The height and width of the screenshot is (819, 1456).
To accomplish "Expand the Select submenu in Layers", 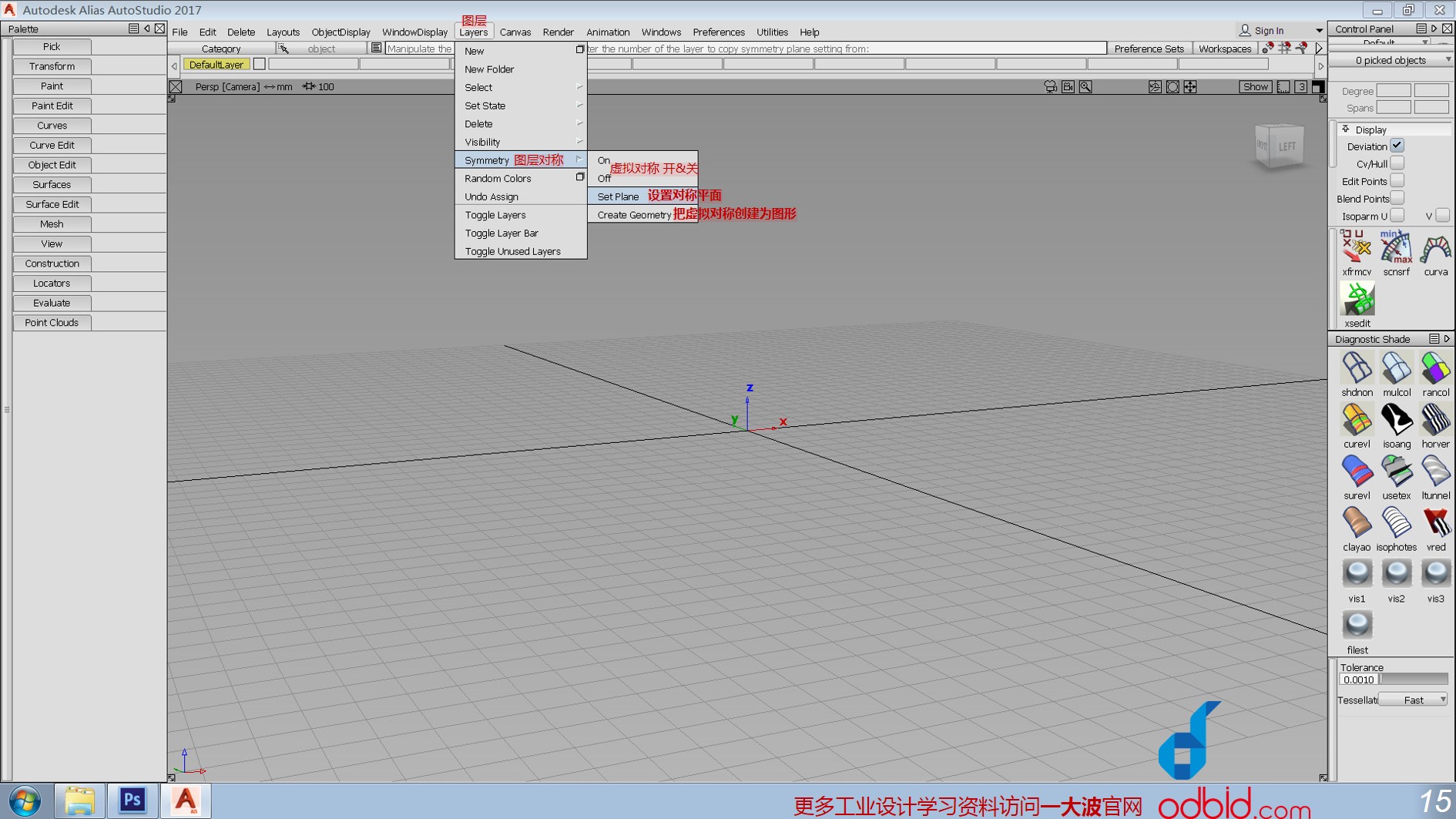I will (521, 87).
